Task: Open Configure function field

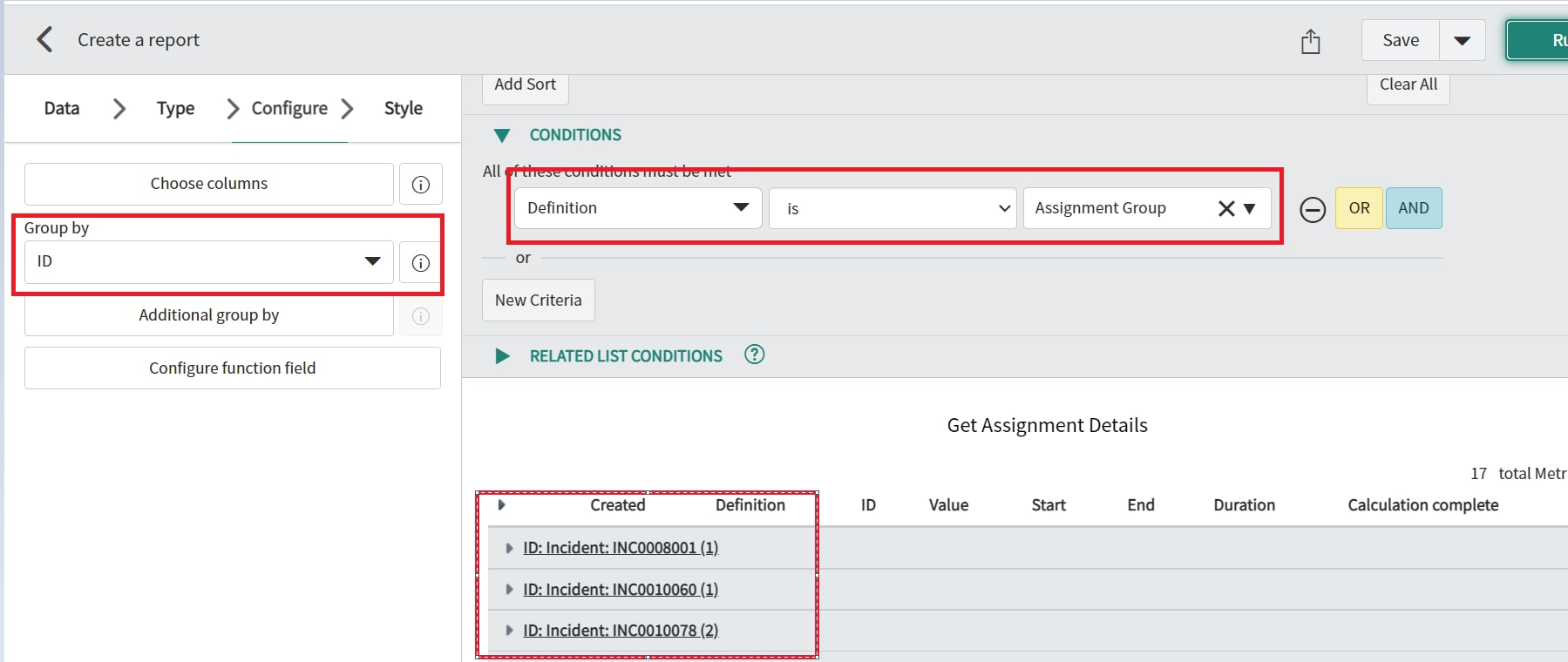Action: pos(233,368)
